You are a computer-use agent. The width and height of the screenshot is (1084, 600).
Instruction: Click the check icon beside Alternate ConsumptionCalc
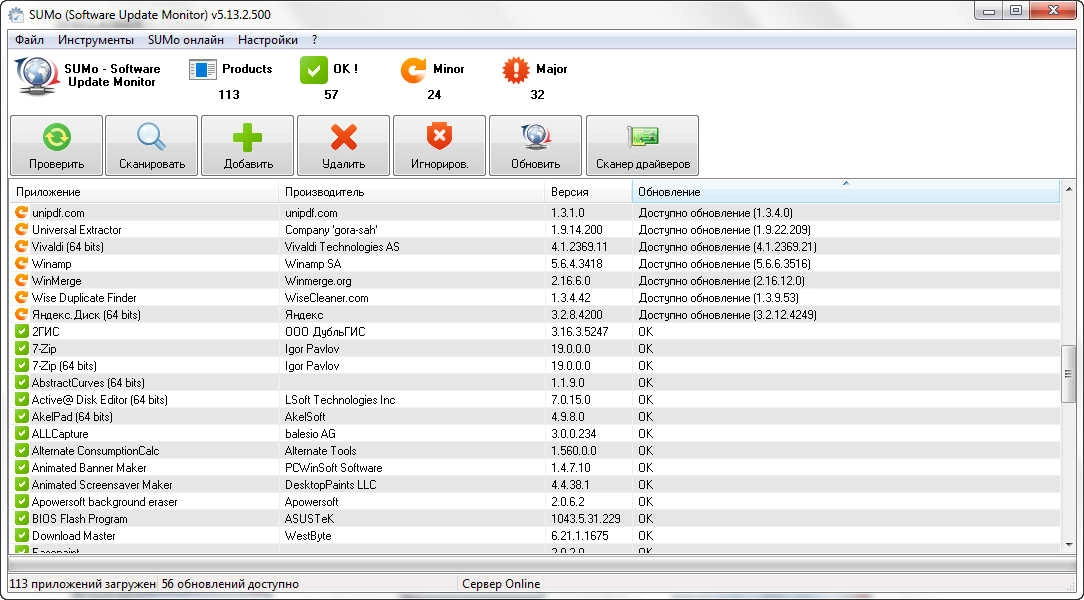[21, 450]
